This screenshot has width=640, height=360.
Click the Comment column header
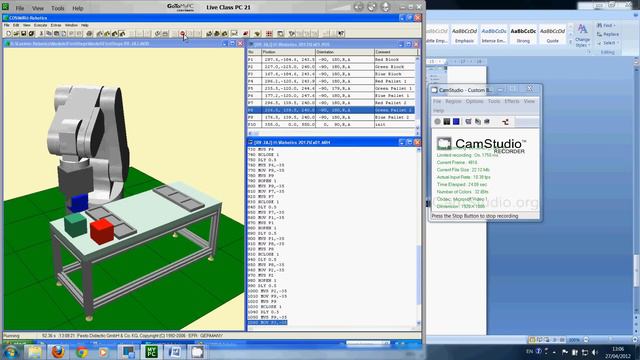(395, 52)
